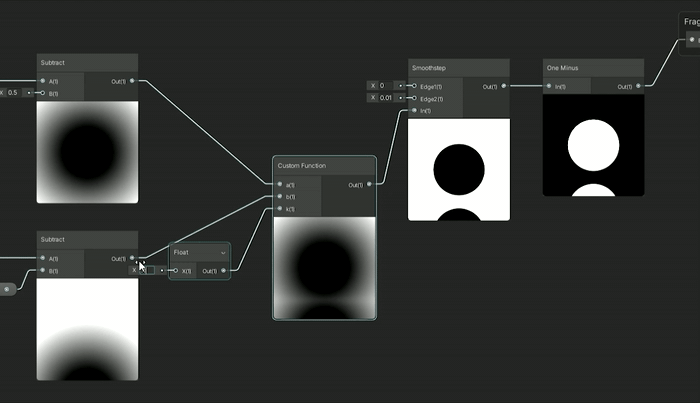700x403 pixels.
Task: Click the k(1) input port on Custom Function
Action: coord(280,209)
